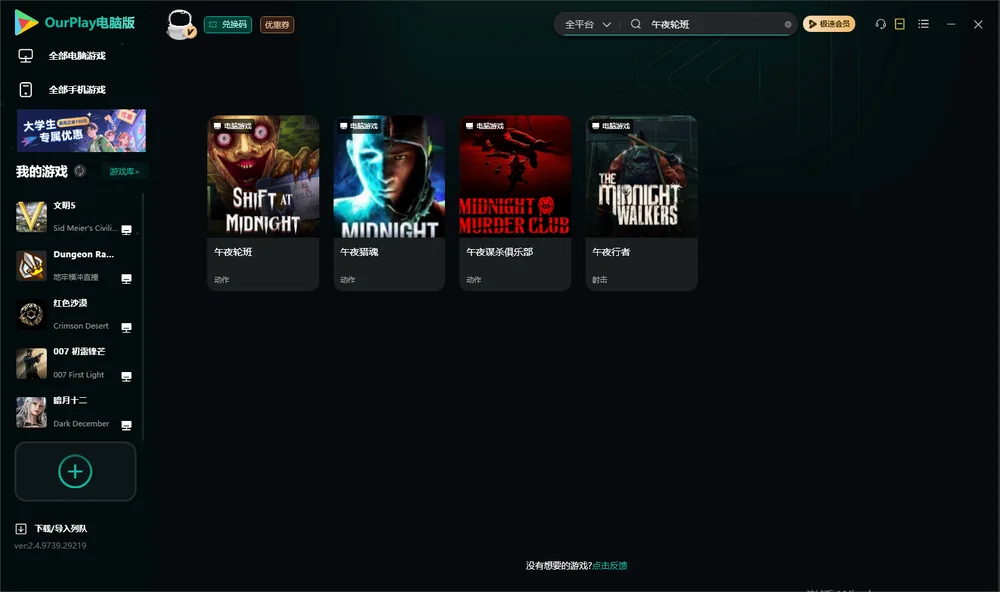Open The Midnight Walkers game cover
1000x592 pixels.
642,176
